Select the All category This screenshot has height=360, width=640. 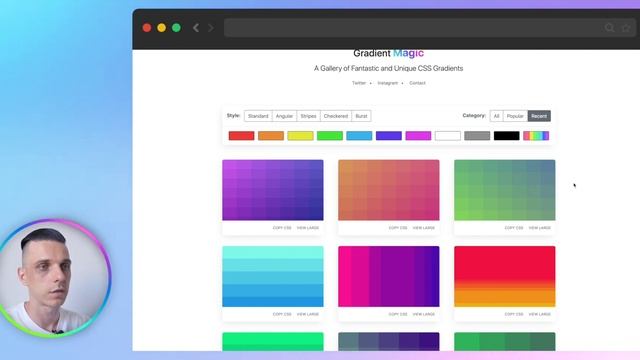(496, 116)
